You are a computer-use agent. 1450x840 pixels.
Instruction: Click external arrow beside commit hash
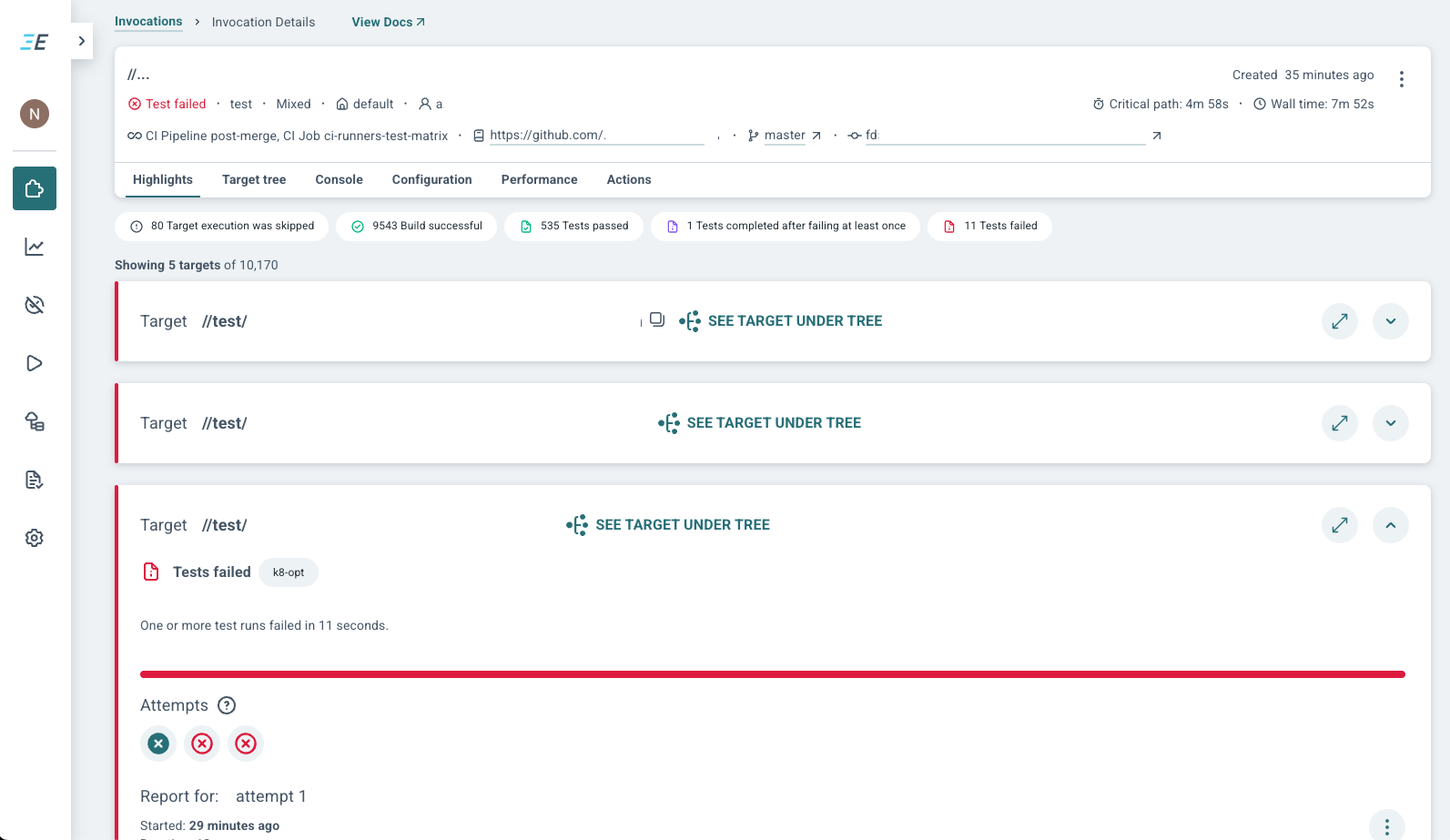(x=1157, y=136)
